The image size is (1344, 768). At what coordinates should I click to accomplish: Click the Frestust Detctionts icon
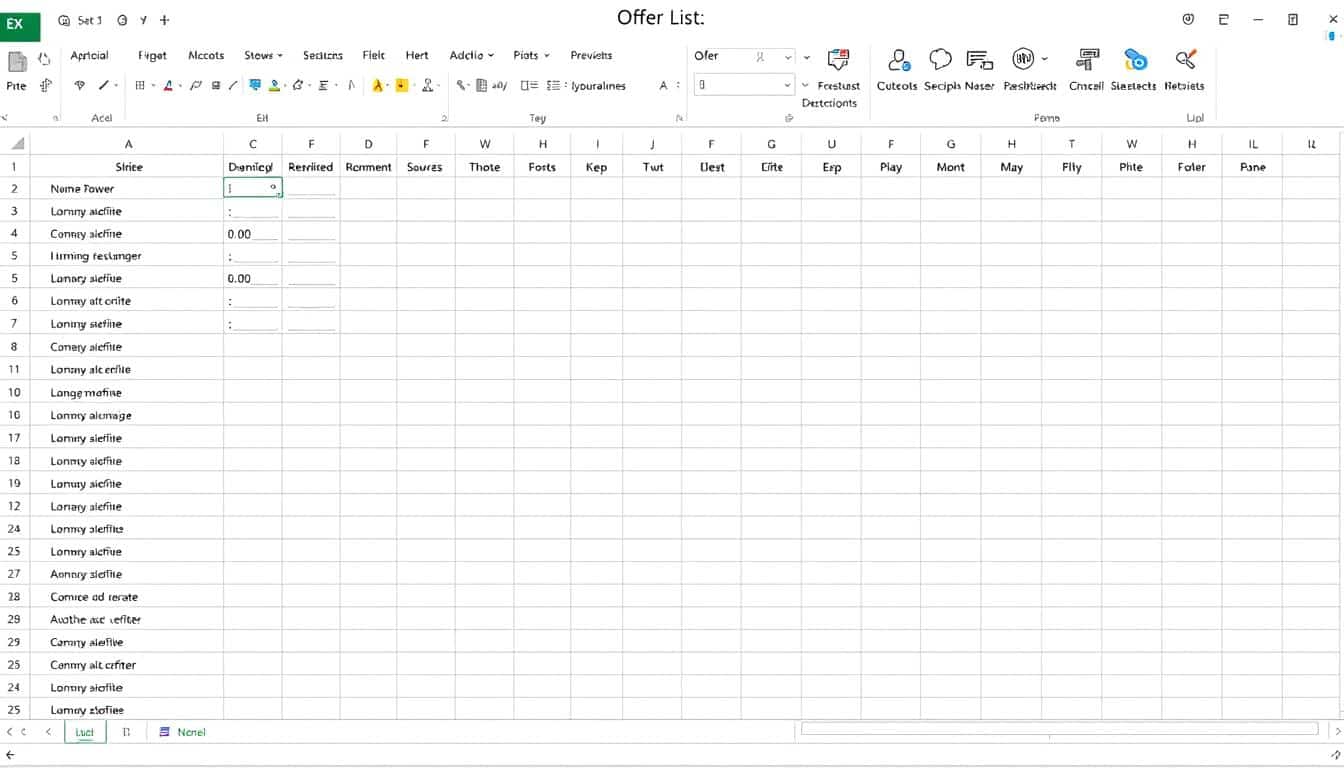[x=838, y=61]
